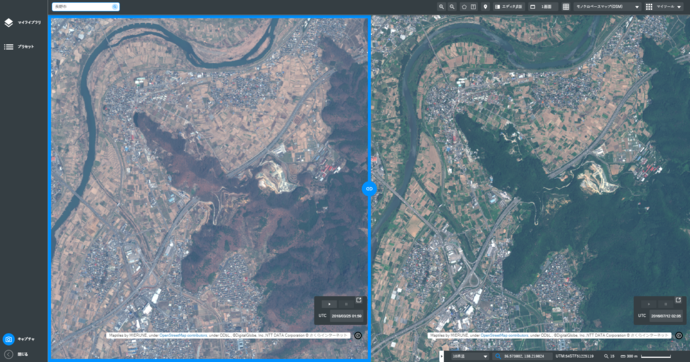The image size is (690, 362).
Task: Expand the My Tools dropdown
Action: tap(664, 7)
